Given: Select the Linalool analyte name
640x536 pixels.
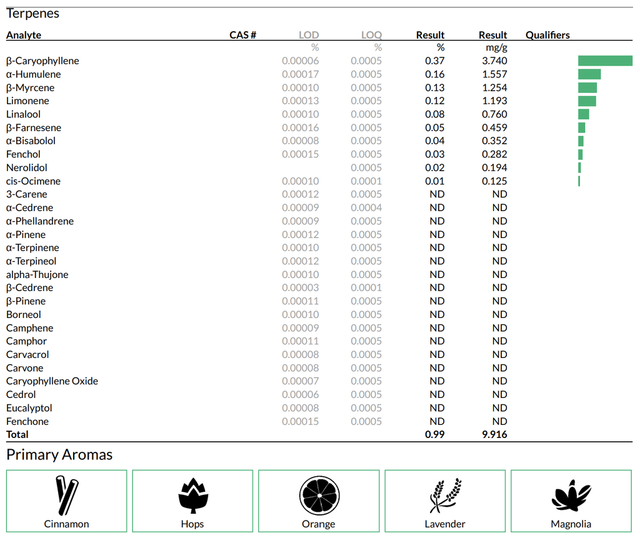Looking at the screenshot, I should (x=23, y=114).
